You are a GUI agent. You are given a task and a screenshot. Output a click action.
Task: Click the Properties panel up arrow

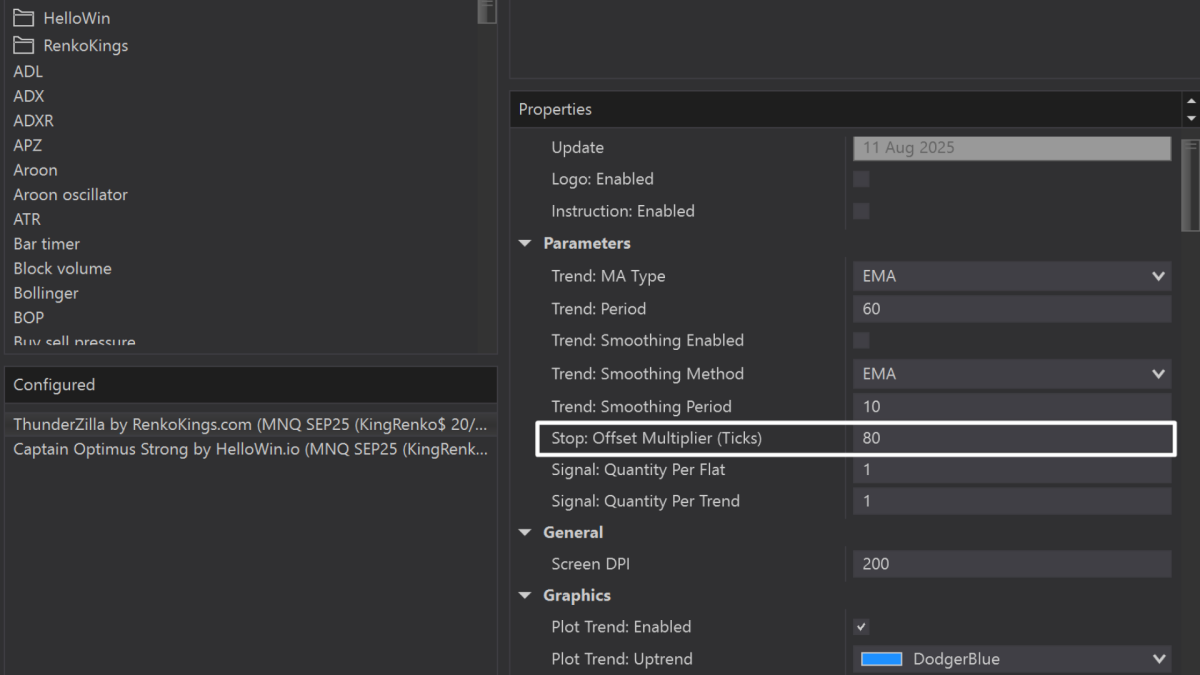pos(1190,101)
